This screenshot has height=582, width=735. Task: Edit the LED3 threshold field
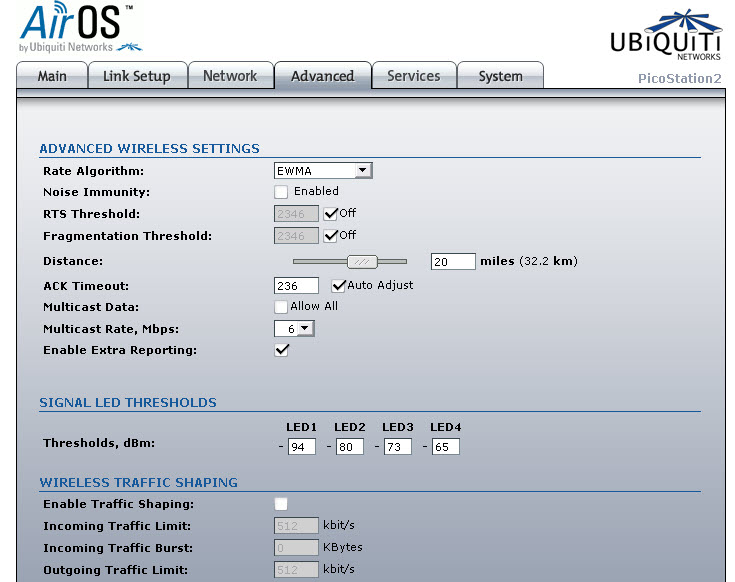click(398, 447)
